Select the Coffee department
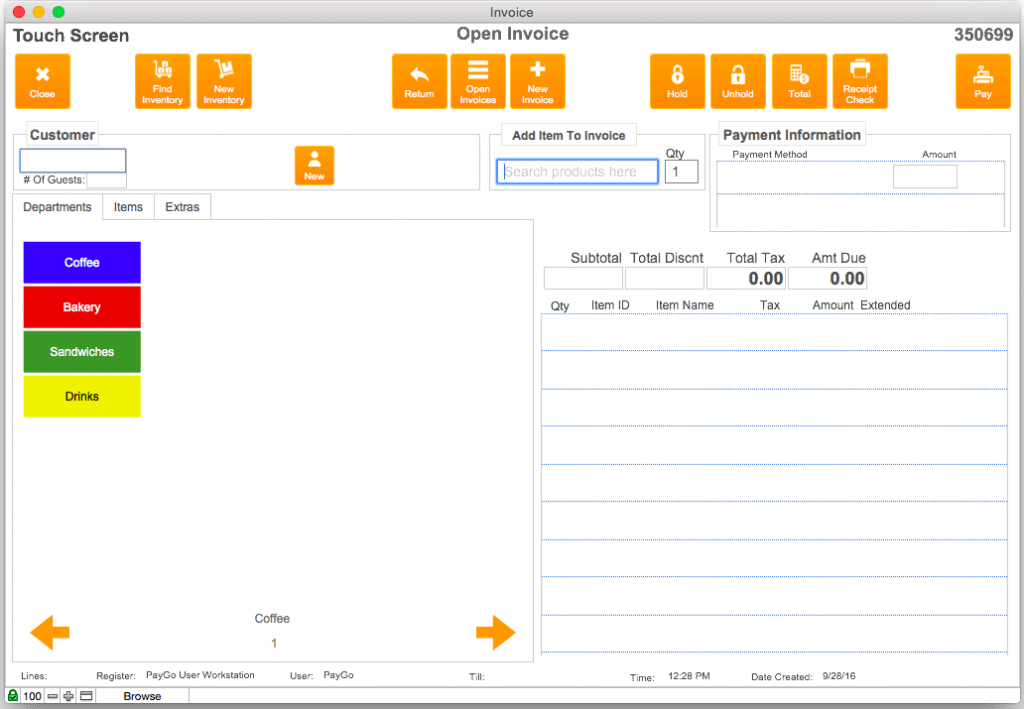 [81, 262]
